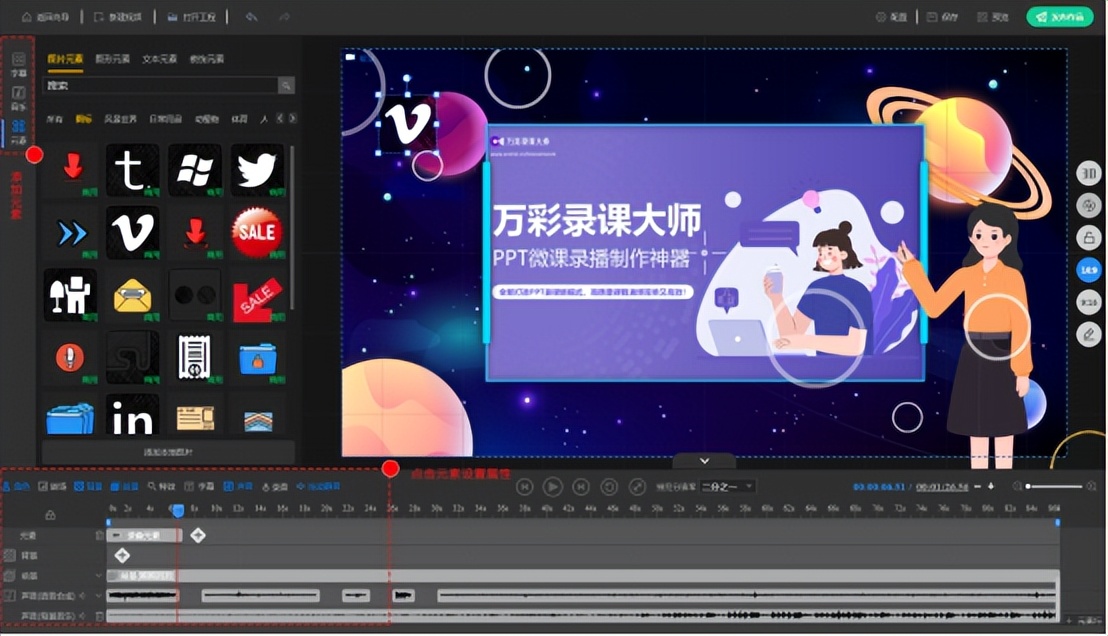Switch to the Shape Elements tab

tap(114, 59)
